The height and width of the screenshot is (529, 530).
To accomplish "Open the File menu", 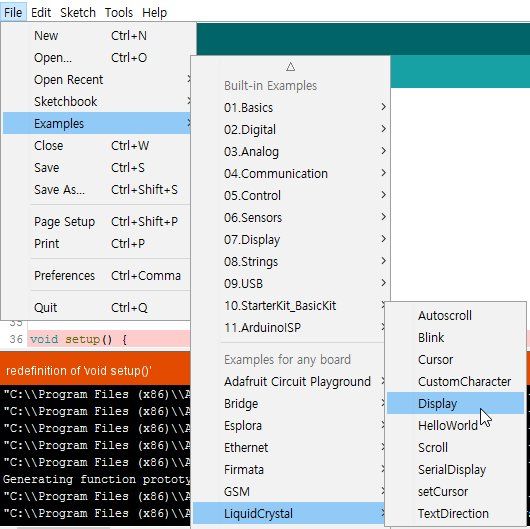I will tap(13, 13).
